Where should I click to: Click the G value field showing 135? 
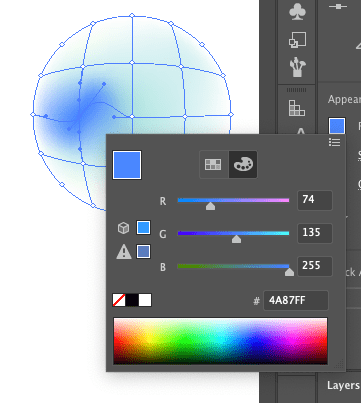click(315, 233)
